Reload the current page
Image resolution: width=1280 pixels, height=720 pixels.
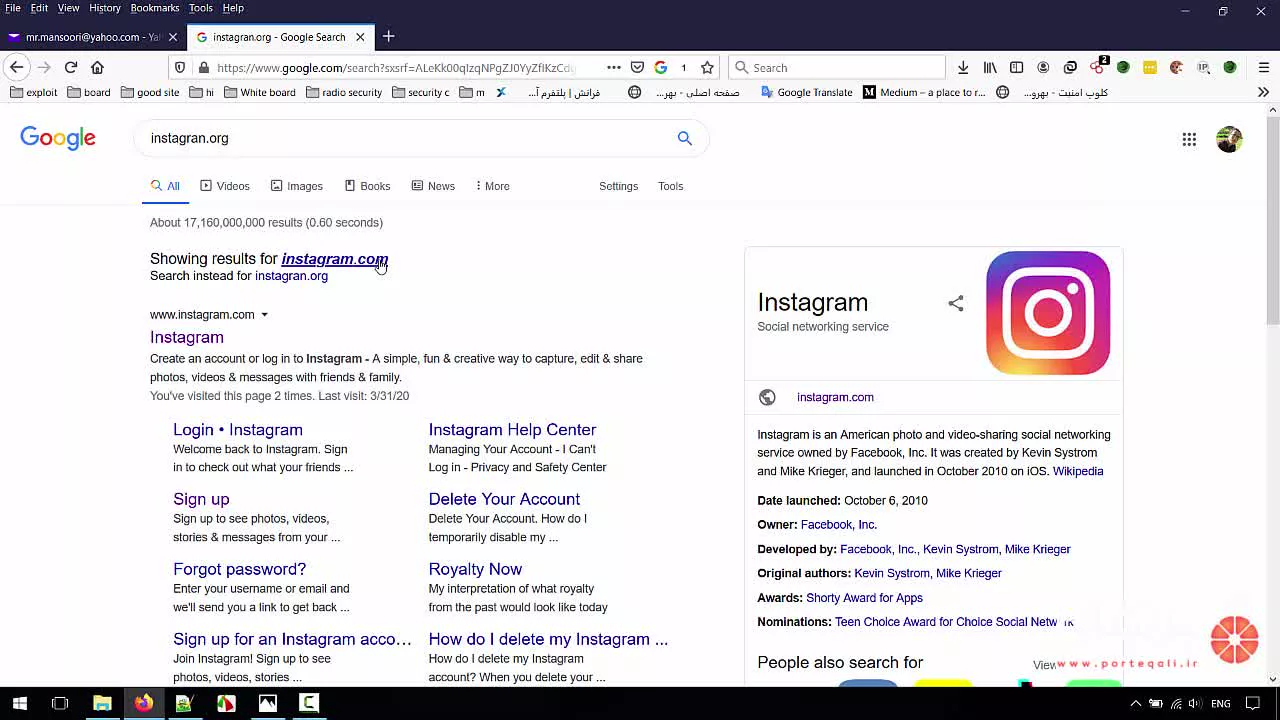pos(71,67)
